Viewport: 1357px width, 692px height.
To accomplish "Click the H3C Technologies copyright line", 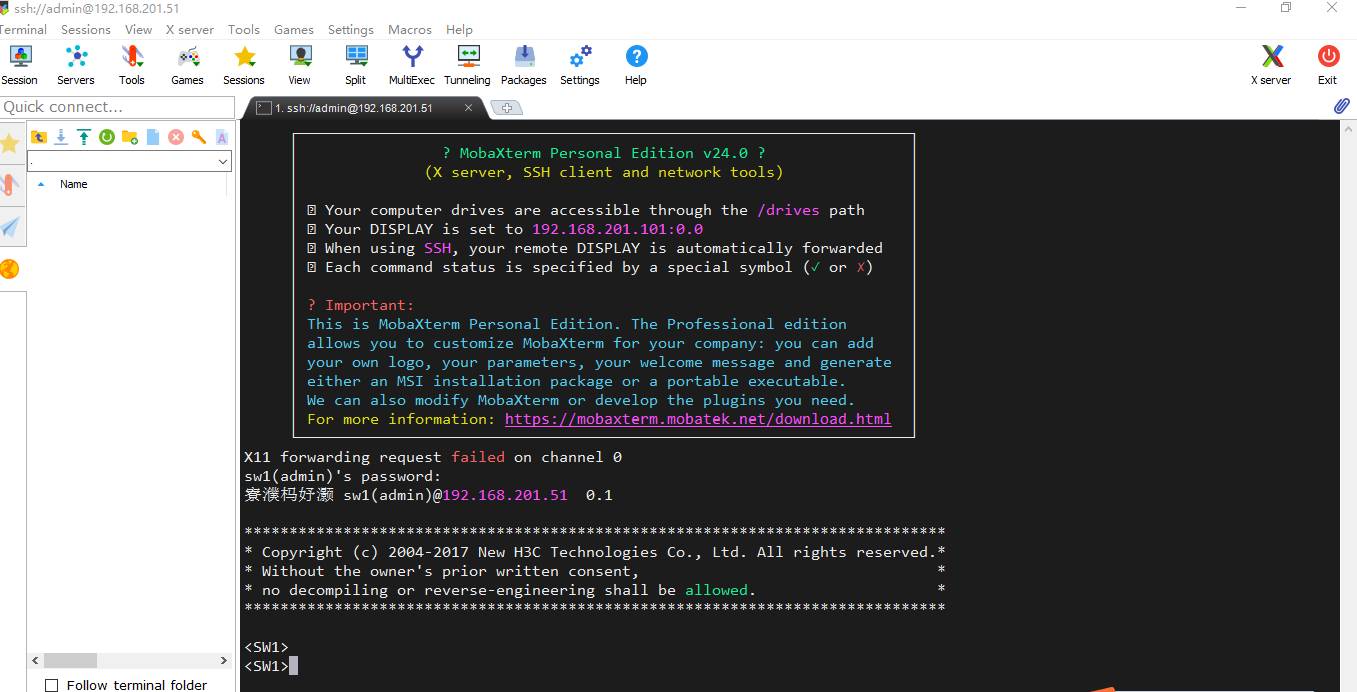I will tap(595, 552).
